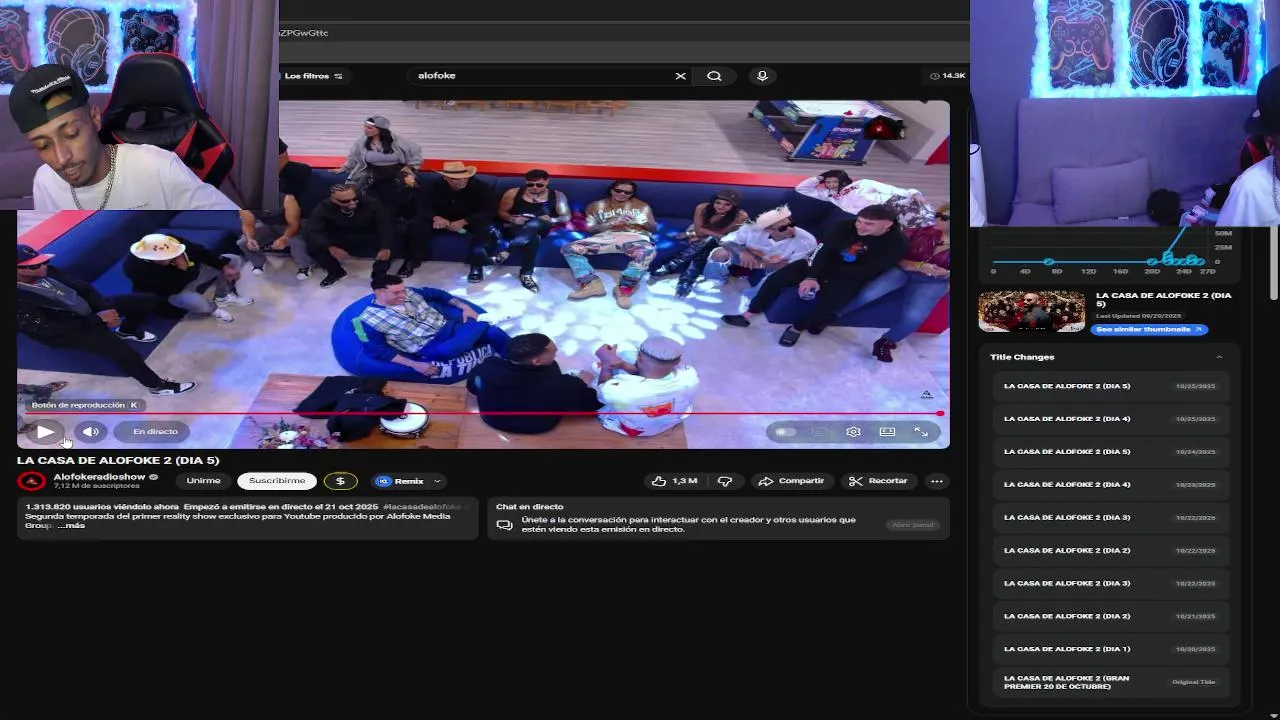Like the video showing 1,3 M
The height and width of the screenshot is (720, 1280).
[674, 481]
